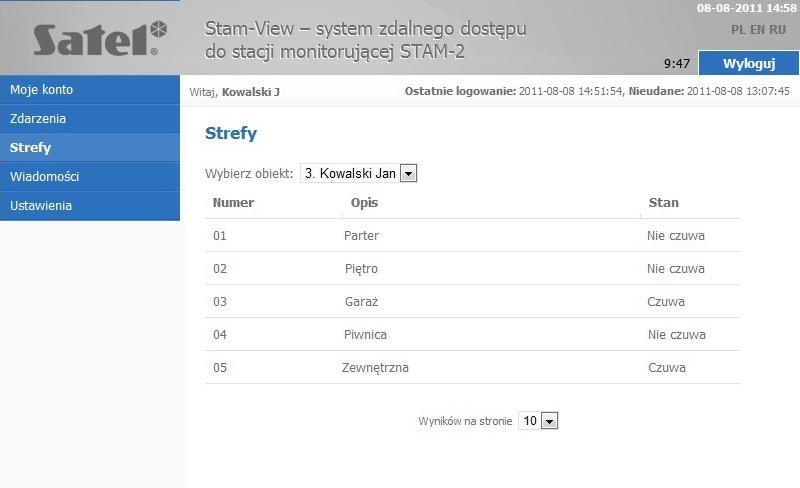Screen dimensions: 800x488
Task: Click zone number 02
Action: 220,269
